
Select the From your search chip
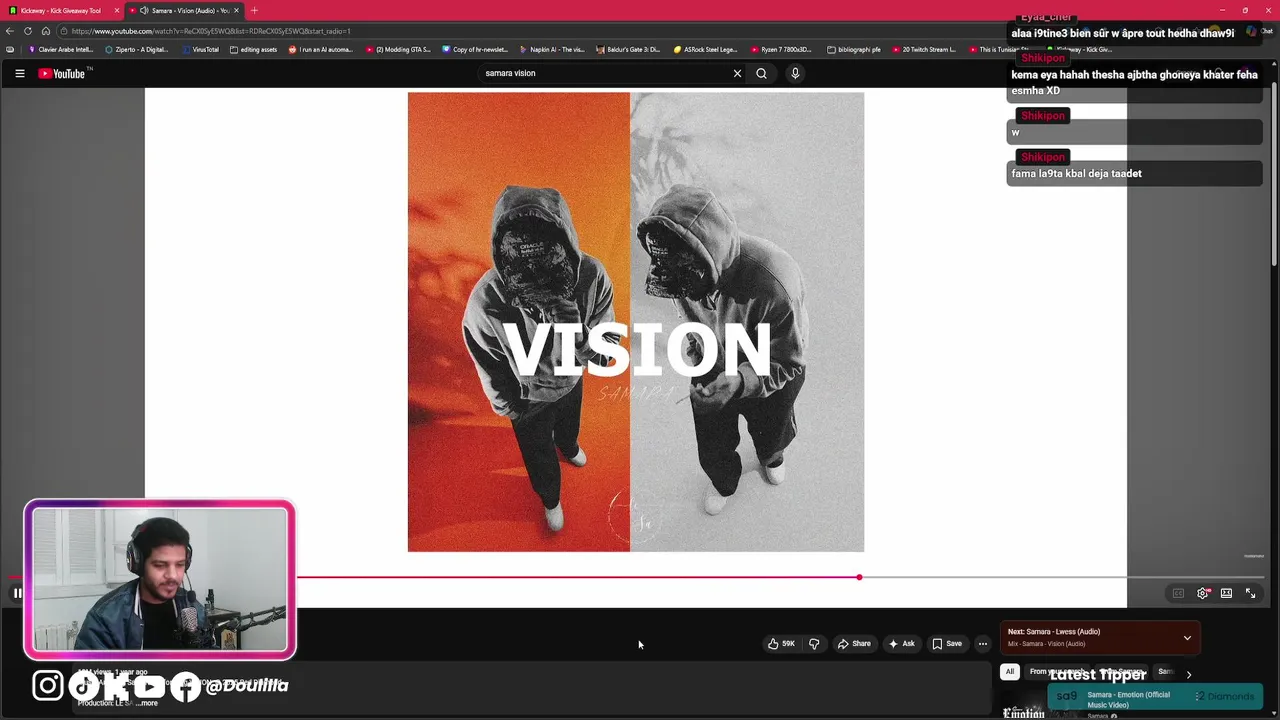[1057, 672]
